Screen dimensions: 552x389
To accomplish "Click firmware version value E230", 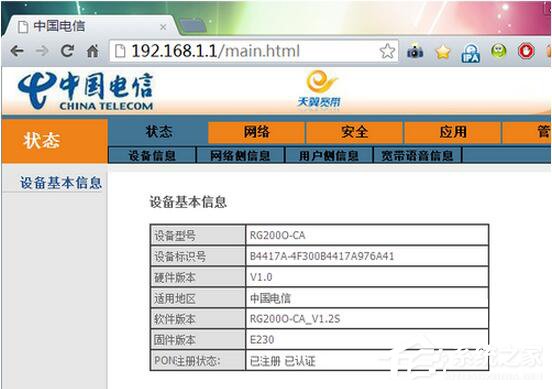I will tap(262, 340).
